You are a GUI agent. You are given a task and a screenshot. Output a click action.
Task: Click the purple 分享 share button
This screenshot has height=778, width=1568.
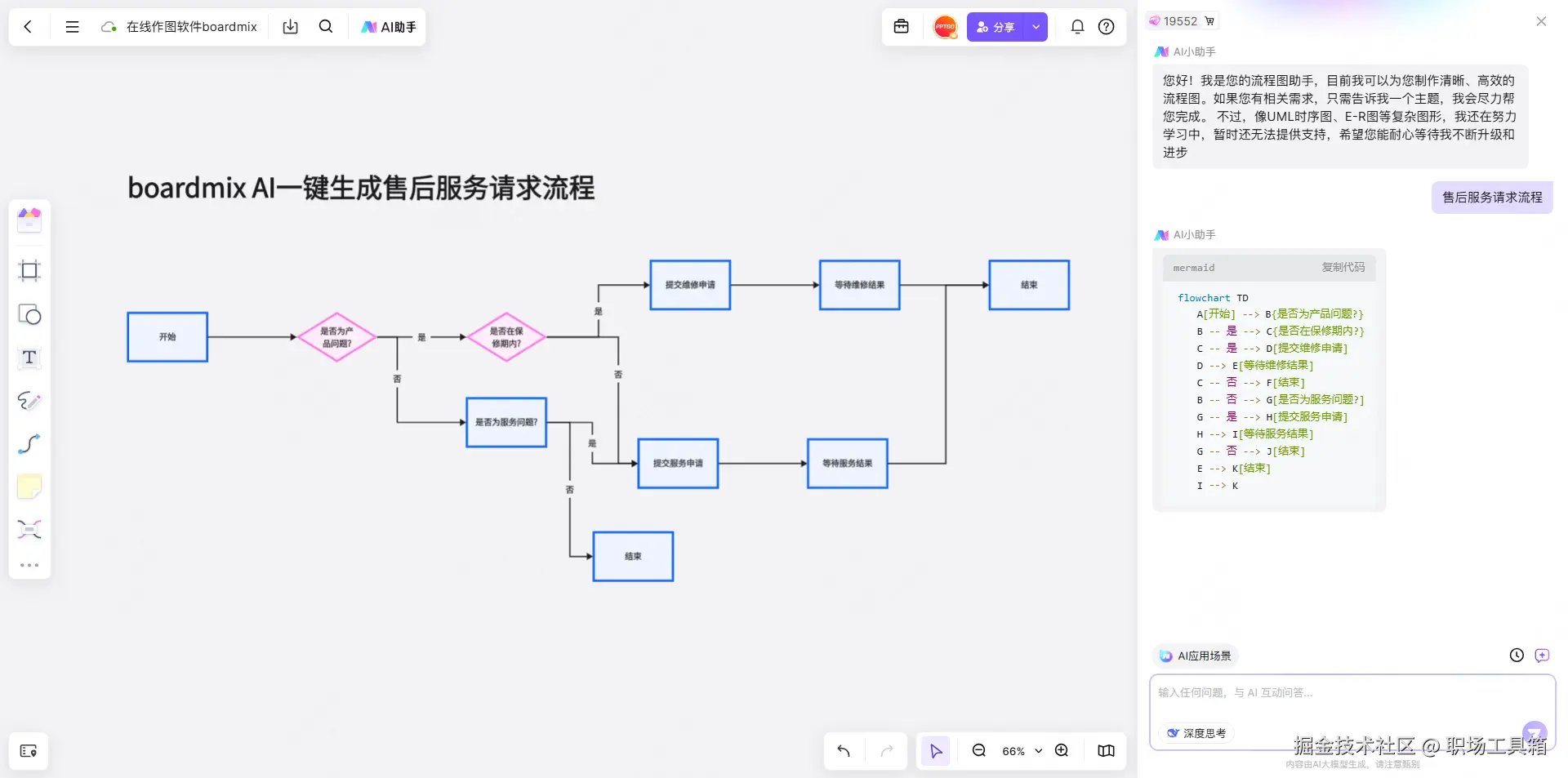(x=996, y=27)
